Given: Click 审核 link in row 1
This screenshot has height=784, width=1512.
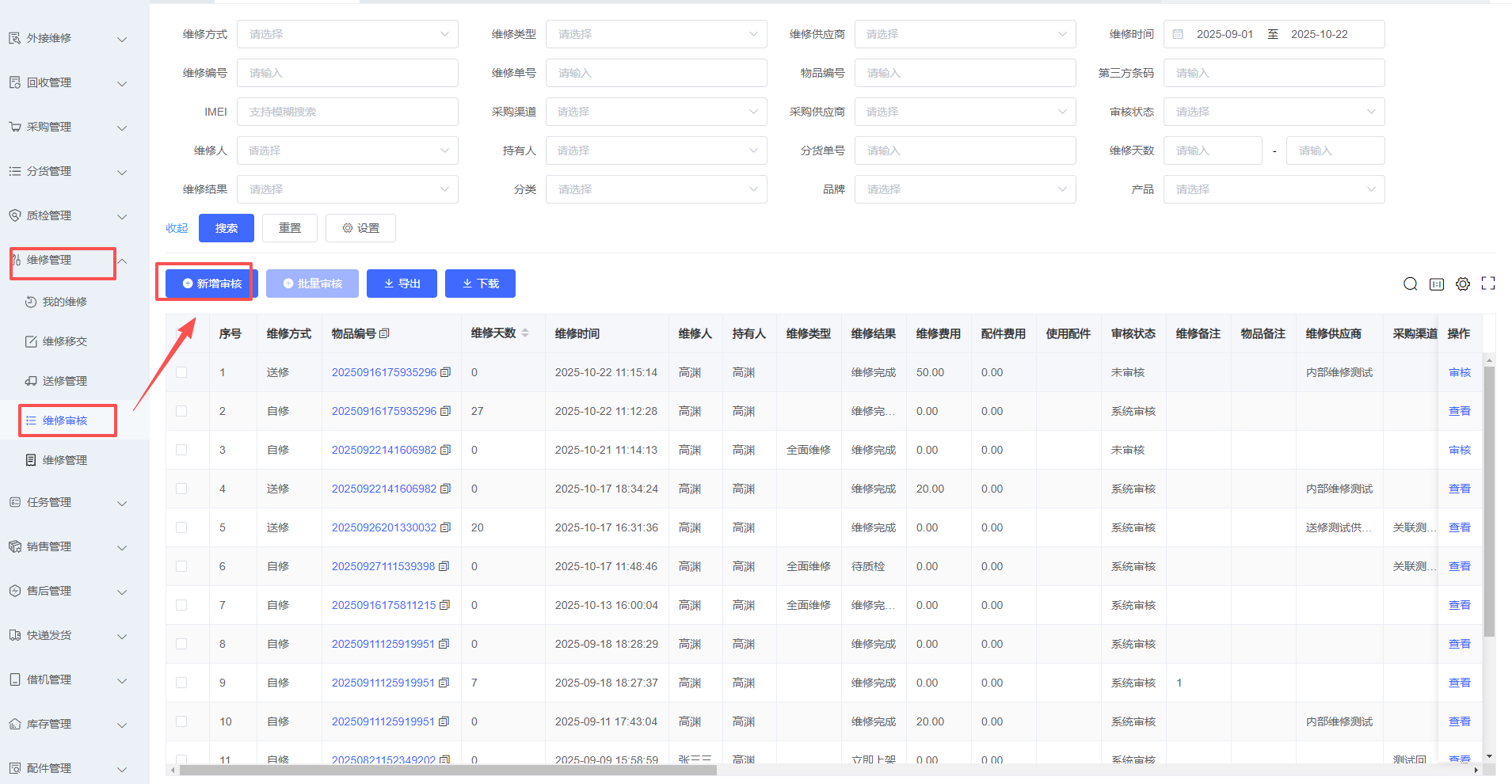Looking at the screenshot, I should click(1459, 372).
